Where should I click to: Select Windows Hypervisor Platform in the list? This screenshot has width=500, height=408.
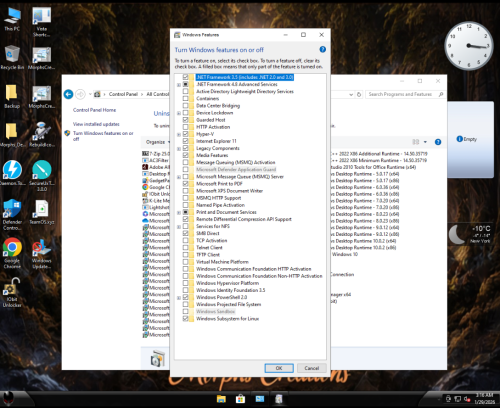click(x=227, y=283)
